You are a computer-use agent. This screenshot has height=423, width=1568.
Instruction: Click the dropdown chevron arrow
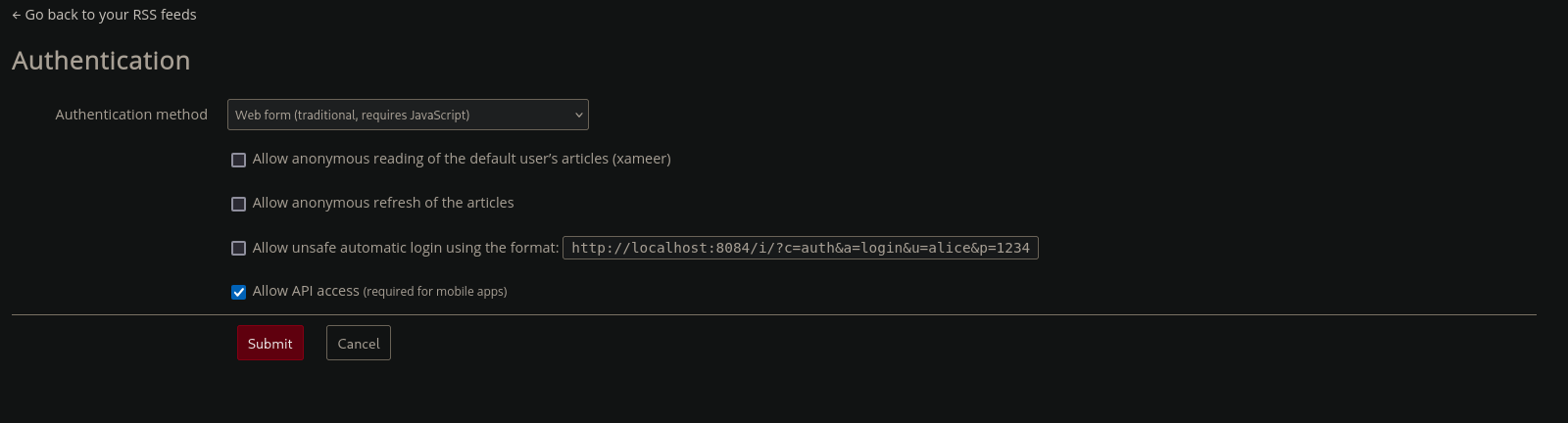(x=578, y=115)
